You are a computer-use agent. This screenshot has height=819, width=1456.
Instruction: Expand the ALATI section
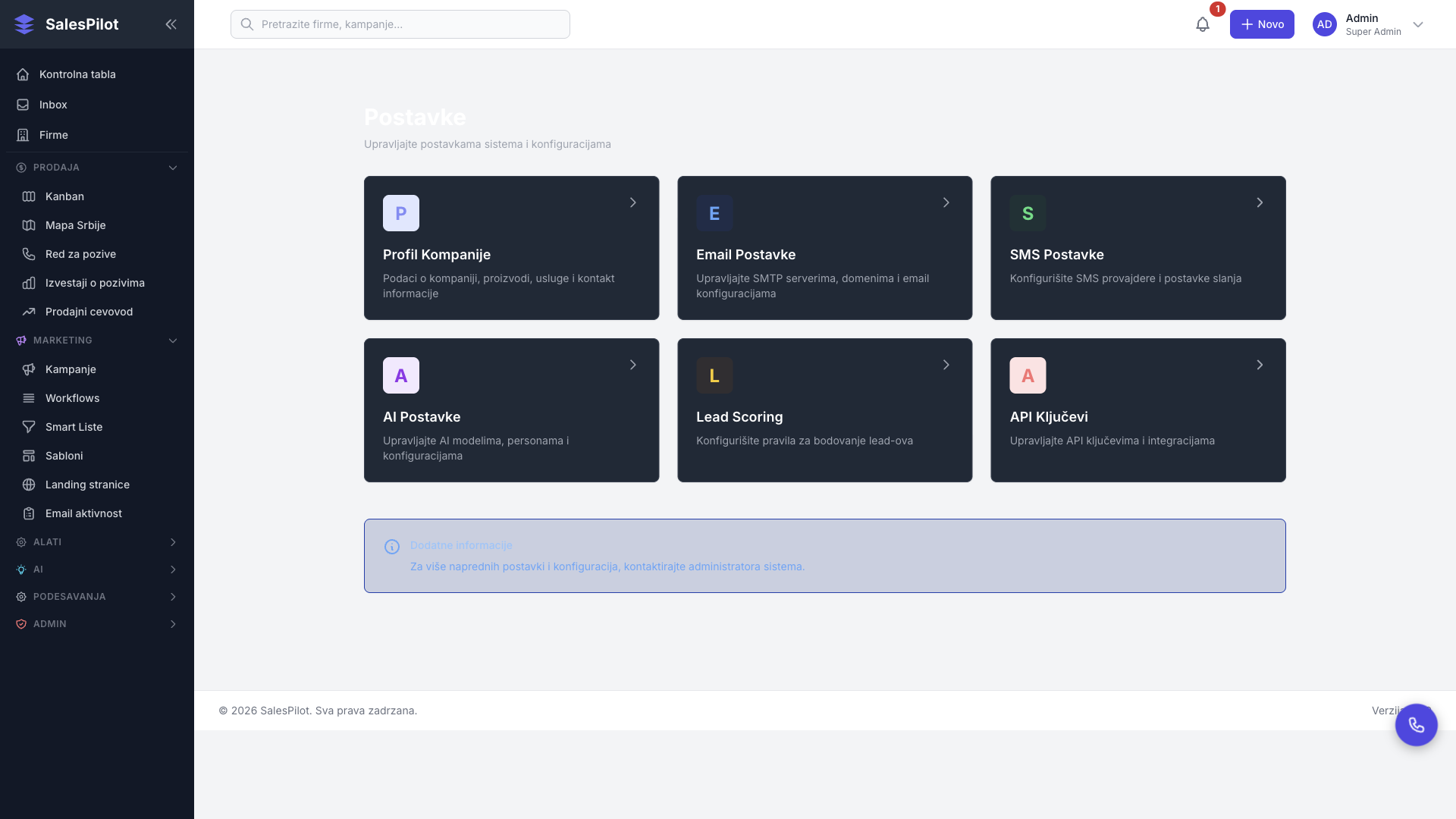pyautogui.click(x=173, y=542)
